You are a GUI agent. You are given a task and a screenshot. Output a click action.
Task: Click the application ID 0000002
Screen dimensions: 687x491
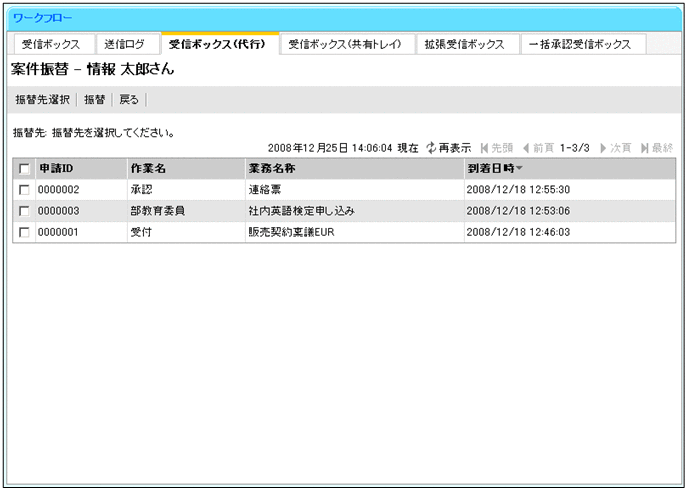[58, 190]
